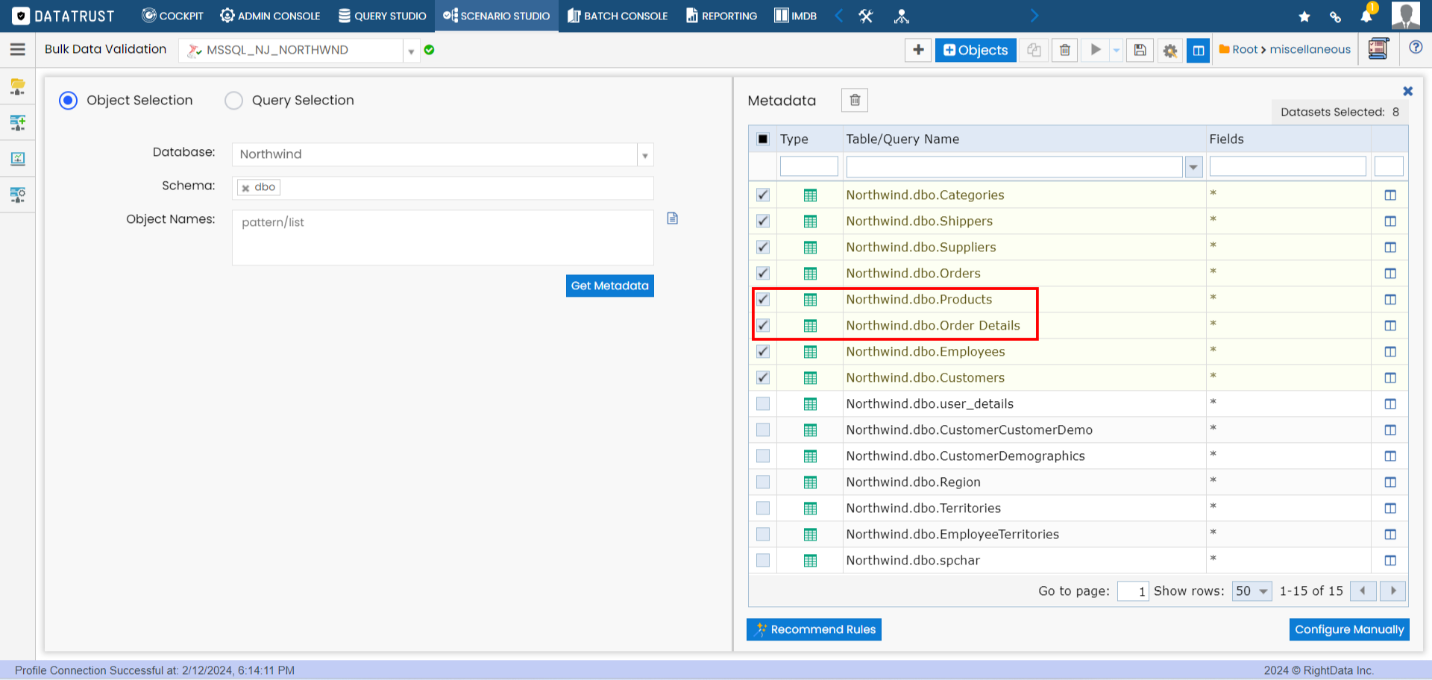1432x680 pixels.
Task: Expand the Database dropdown showing Northwind
Action: point(645,155)
